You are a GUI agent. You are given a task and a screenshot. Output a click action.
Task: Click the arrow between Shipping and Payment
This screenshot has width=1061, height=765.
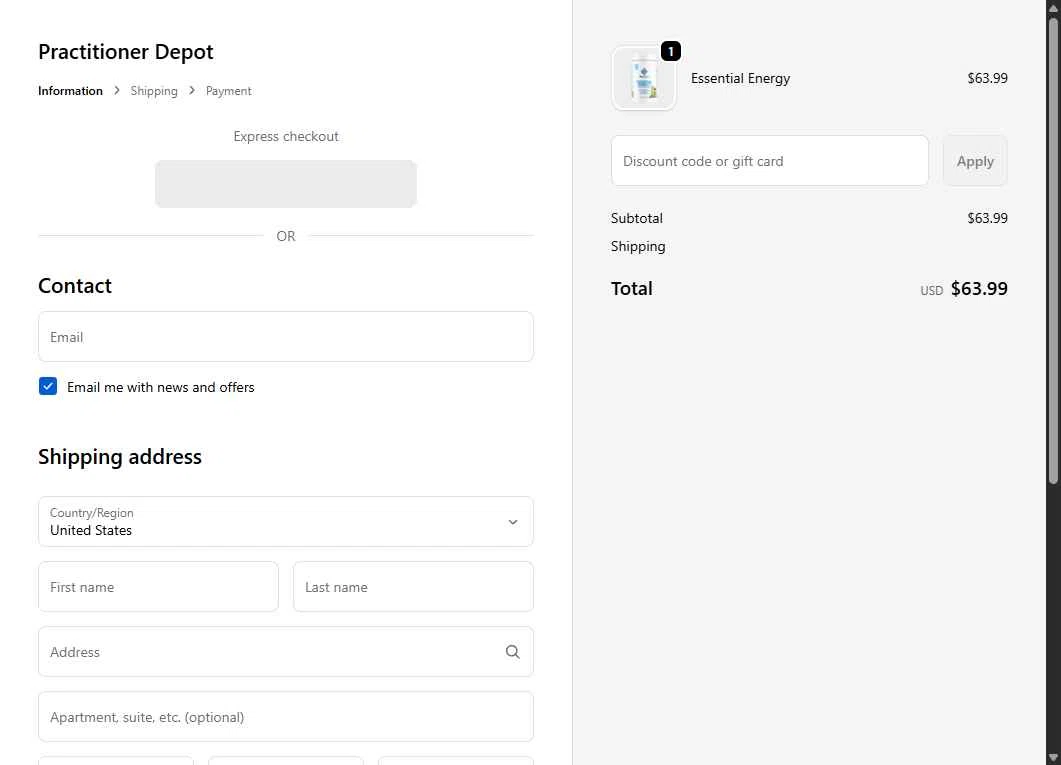point(191,91)
